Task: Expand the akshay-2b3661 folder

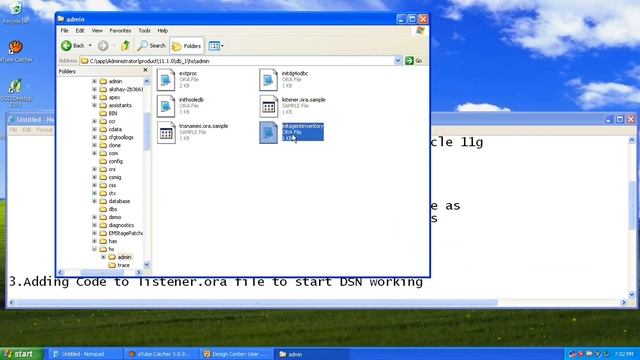Action: tap(94, 89)
